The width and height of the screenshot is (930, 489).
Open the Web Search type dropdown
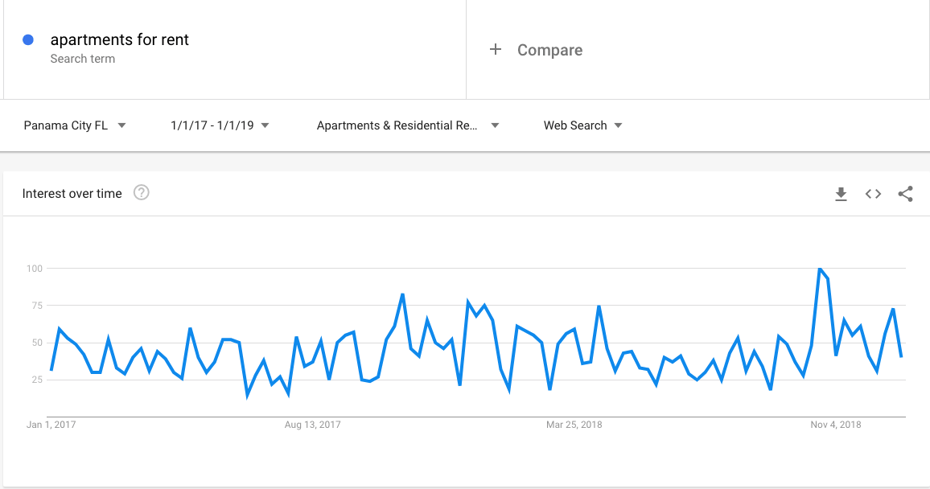[x=582, y=125]
